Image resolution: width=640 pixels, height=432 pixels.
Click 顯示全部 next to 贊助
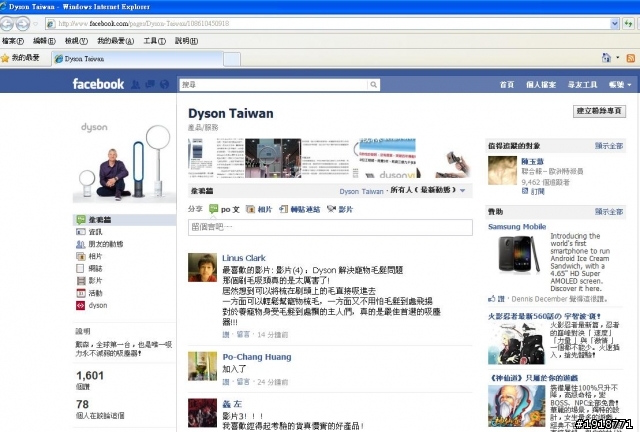point(609,212)
